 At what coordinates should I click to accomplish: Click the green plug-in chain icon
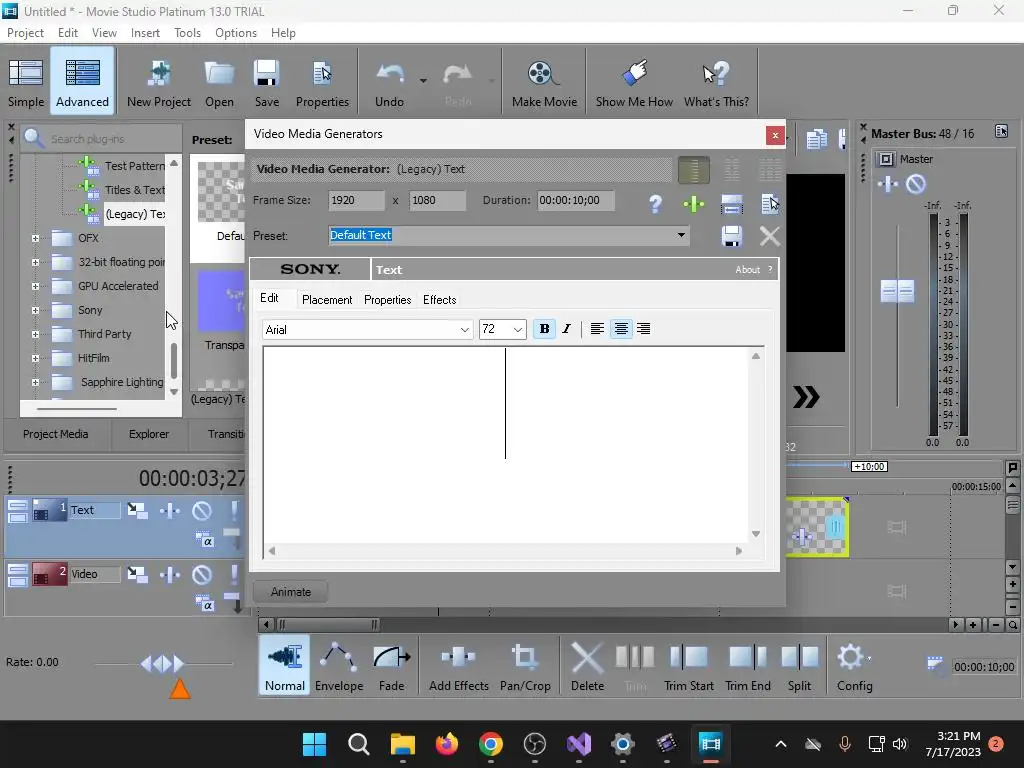[694, 204]
